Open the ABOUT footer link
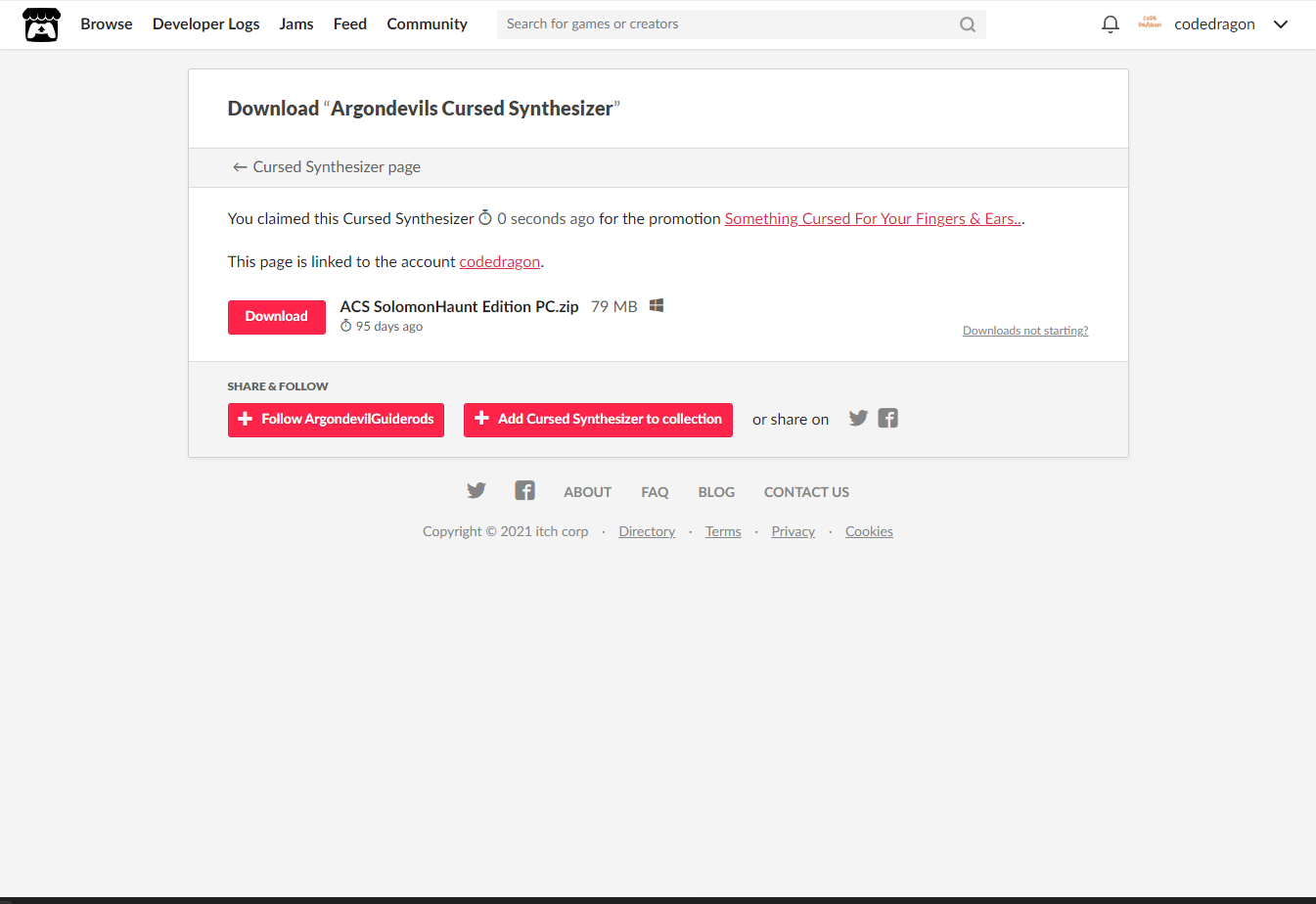 coord(587,492)
